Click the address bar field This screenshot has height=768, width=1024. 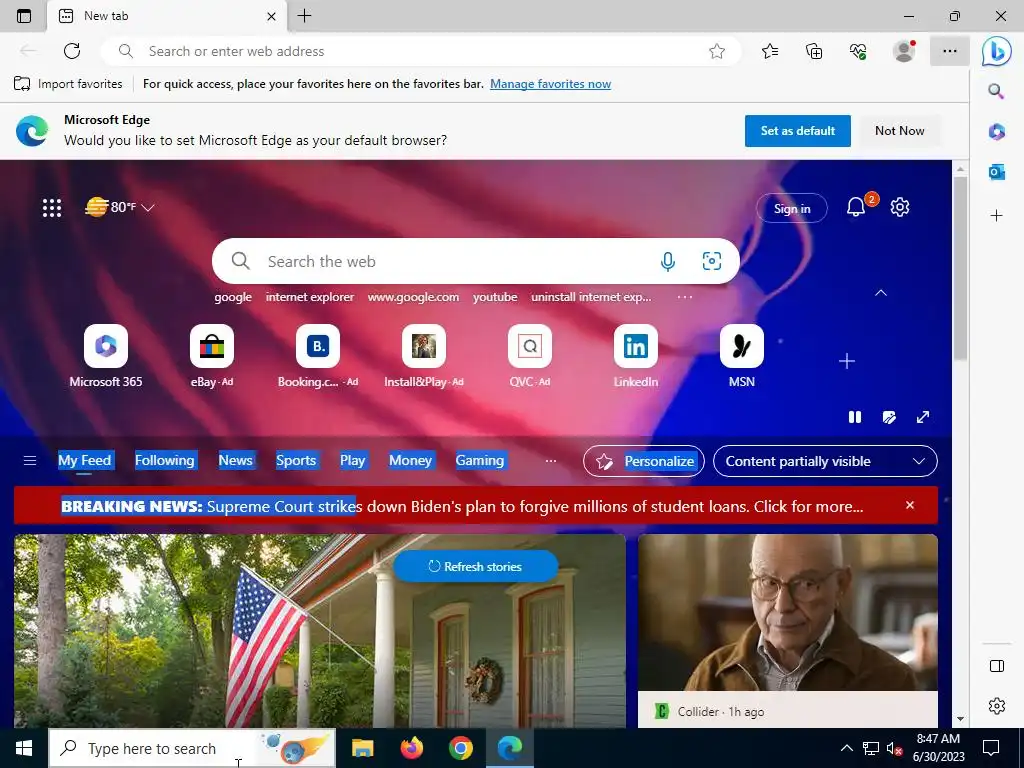421,51
